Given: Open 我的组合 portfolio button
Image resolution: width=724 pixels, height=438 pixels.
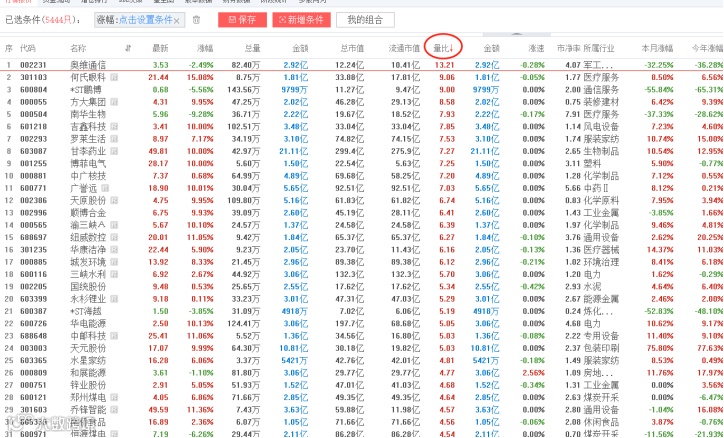Looking at the screenshot, I should pos(365,20).
